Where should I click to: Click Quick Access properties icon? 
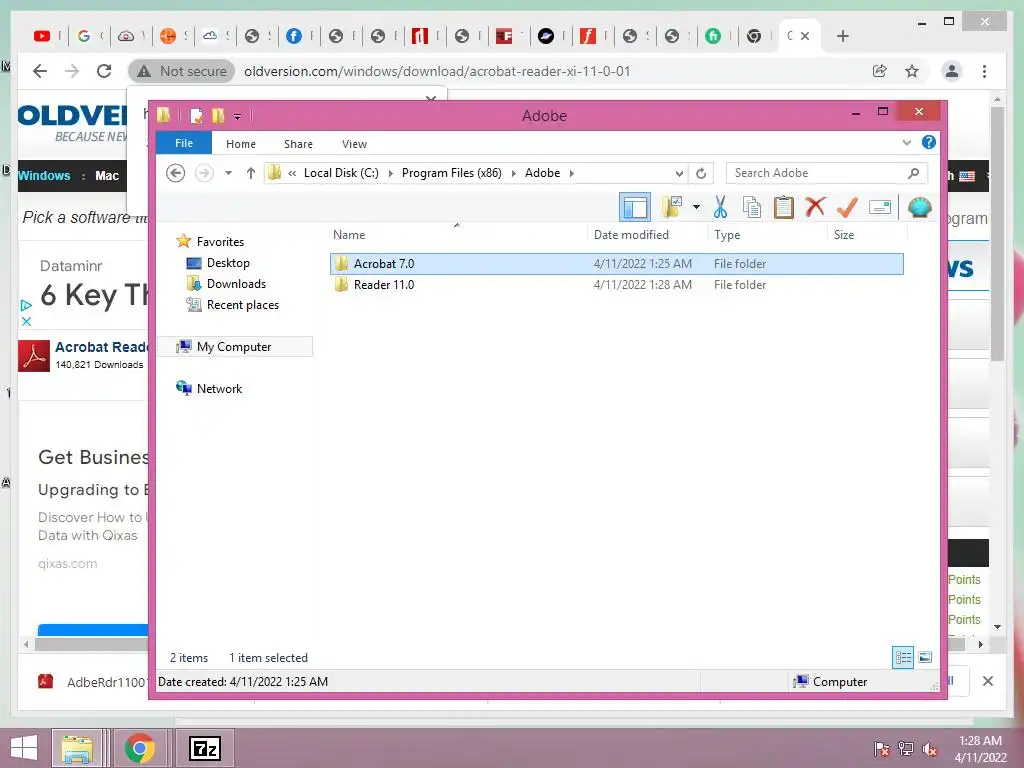pos(196,116)
